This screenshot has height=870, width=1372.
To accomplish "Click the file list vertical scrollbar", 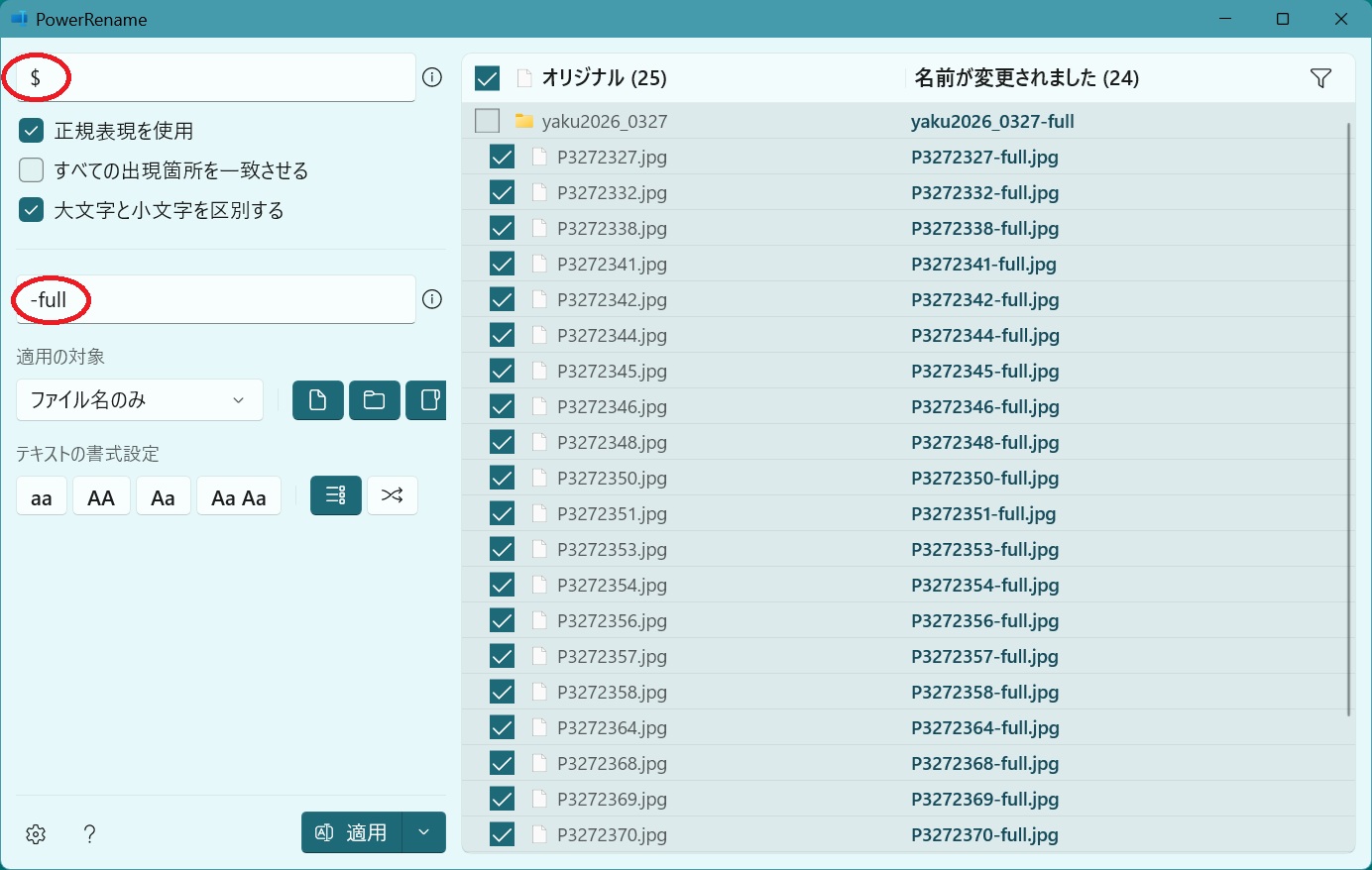I will click(x=1348, y=416).
